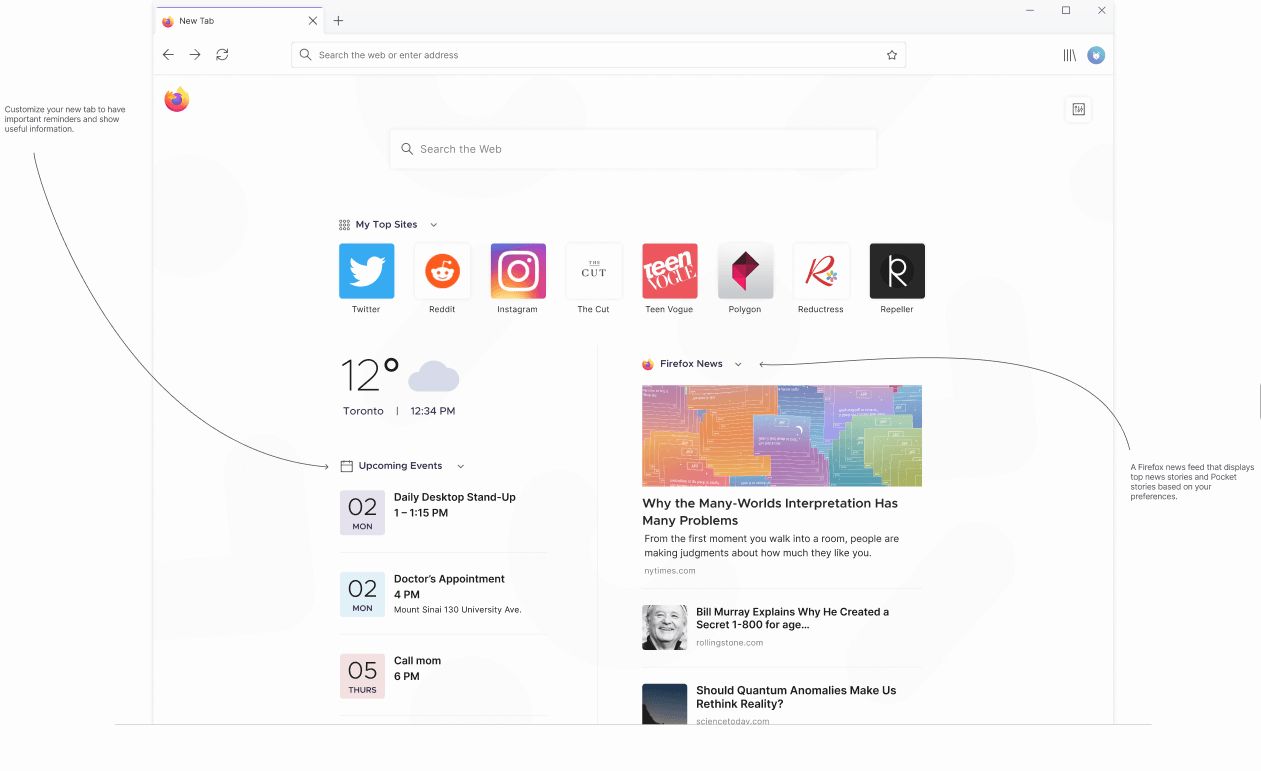Screen dimensions: 1261x771
Task: Open the Bill Murray article thumbnail
Action: click(665, 627)
